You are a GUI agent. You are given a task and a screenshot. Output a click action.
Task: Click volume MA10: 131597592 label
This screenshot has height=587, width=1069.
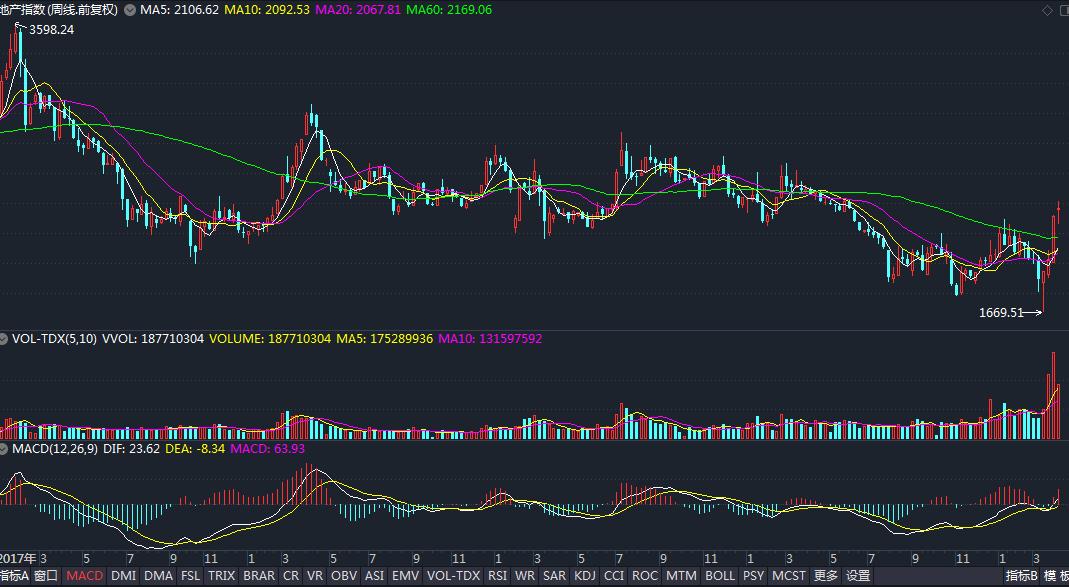[490, 339]
